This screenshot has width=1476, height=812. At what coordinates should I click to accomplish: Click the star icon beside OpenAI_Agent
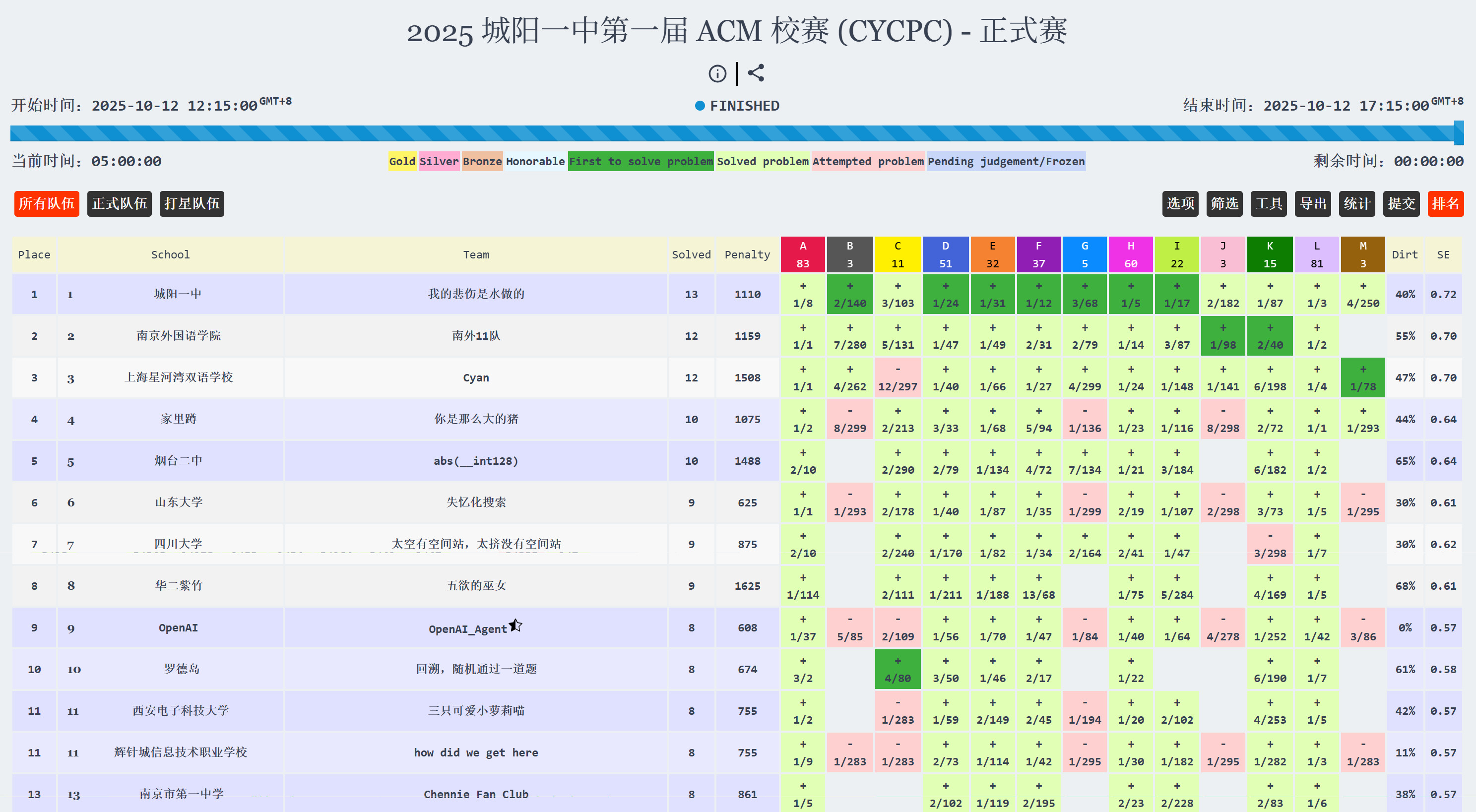click(x=515, y=625)
